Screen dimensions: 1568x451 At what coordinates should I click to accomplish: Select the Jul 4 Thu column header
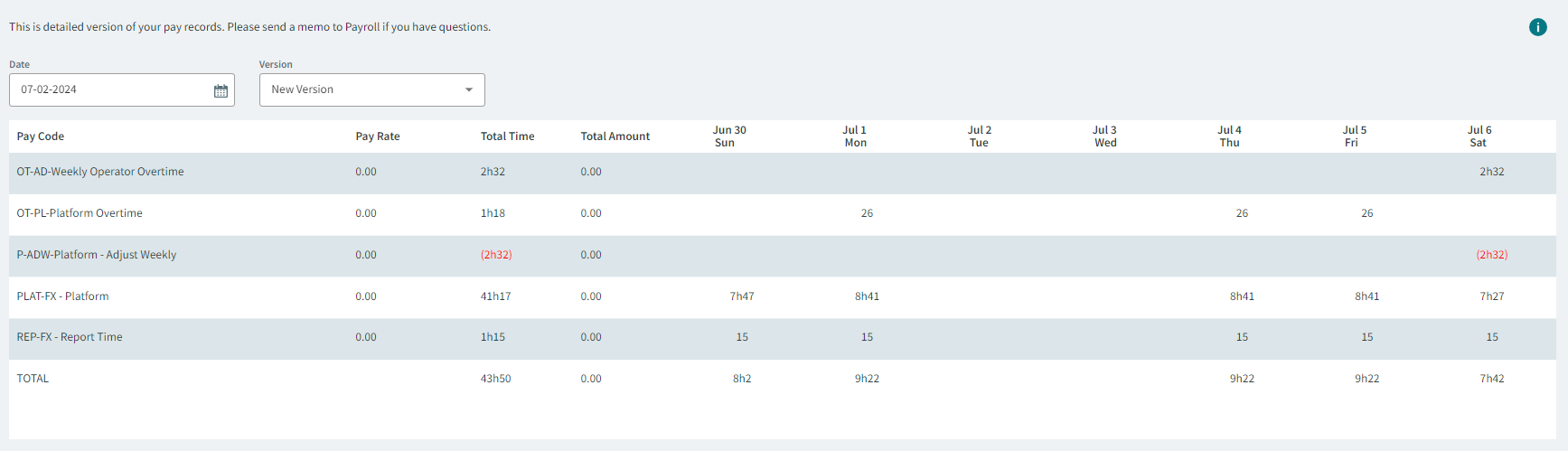(x=1229, y=136)
